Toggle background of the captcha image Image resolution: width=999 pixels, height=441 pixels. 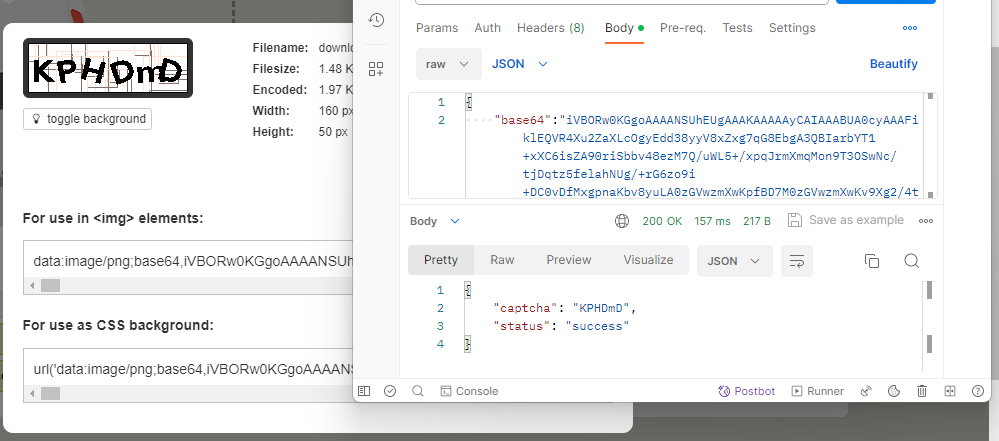pyautogui.click(x=88, y=119)
